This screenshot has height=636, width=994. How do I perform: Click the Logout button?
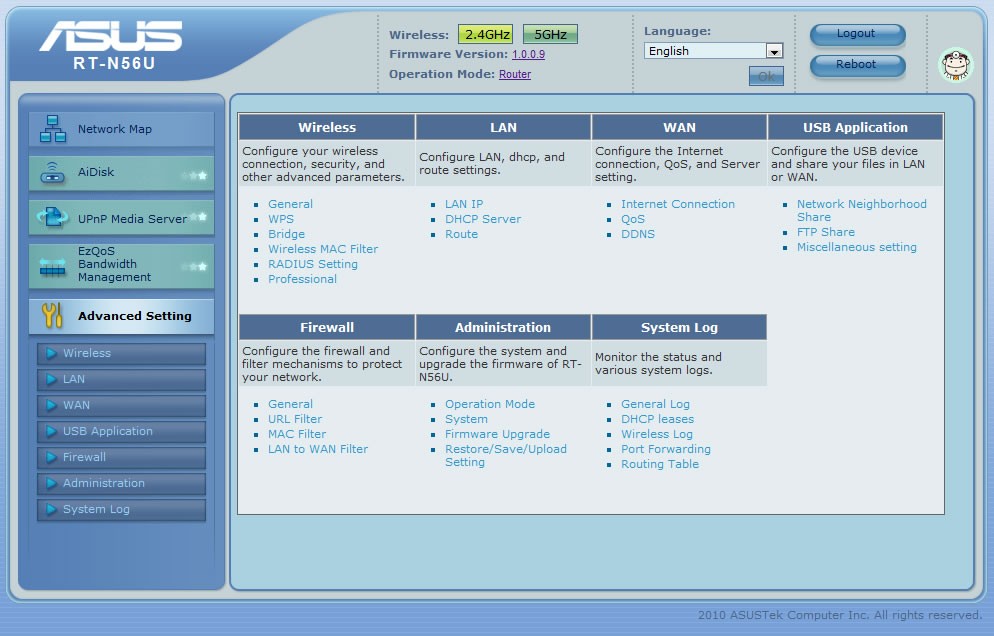tap(857, 34)
